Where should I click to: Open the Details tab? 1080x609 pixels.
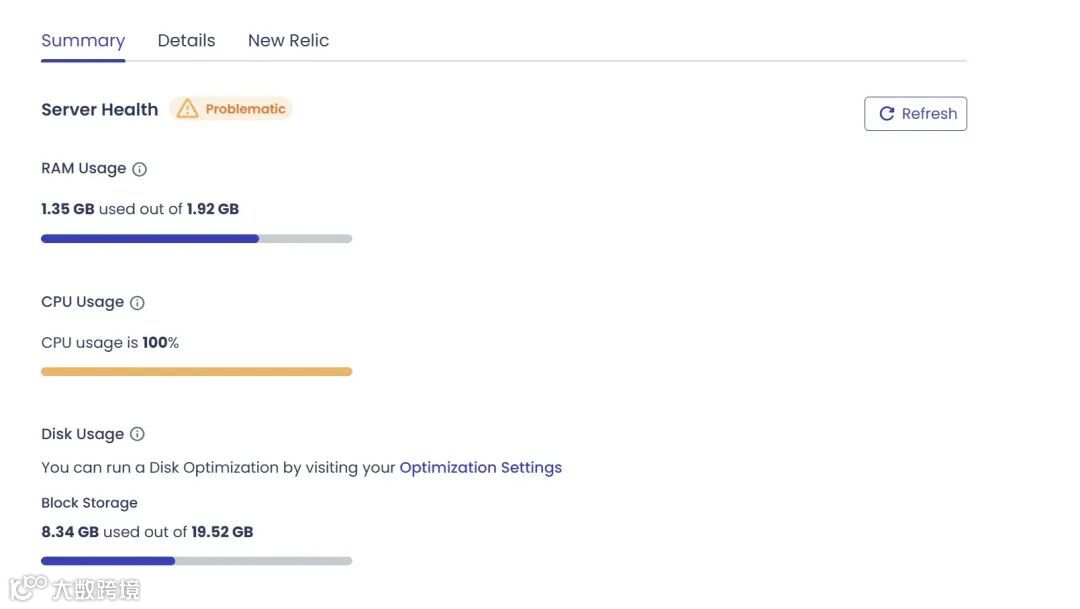[186, 41]
